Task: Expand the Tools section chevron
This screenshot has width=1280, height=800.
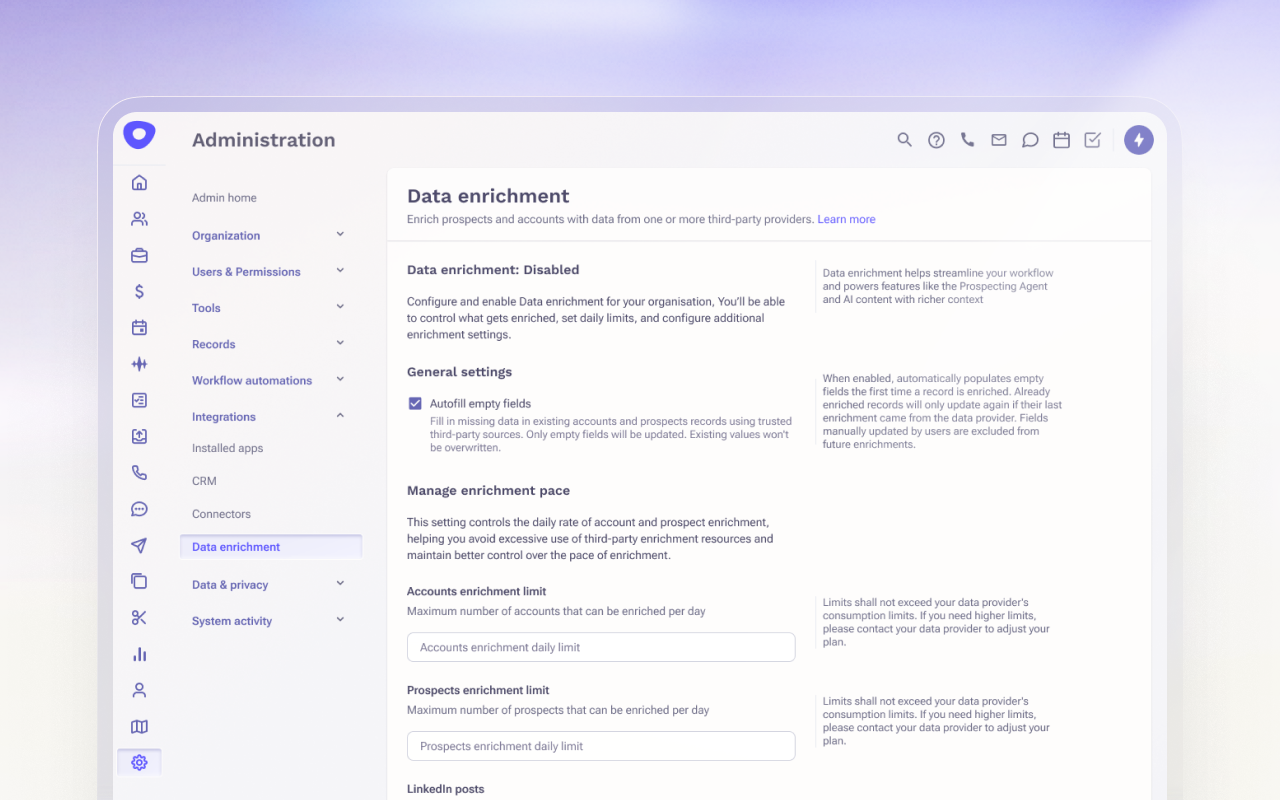Action: click(340, 306)
